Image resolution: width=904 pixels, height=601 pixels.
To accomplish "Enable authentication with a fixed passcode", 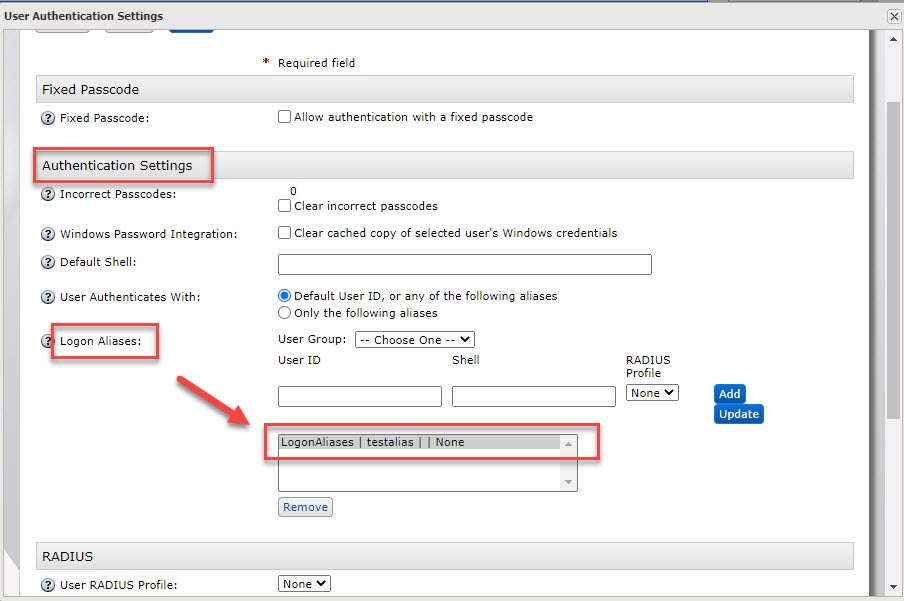I will point(285,116).
